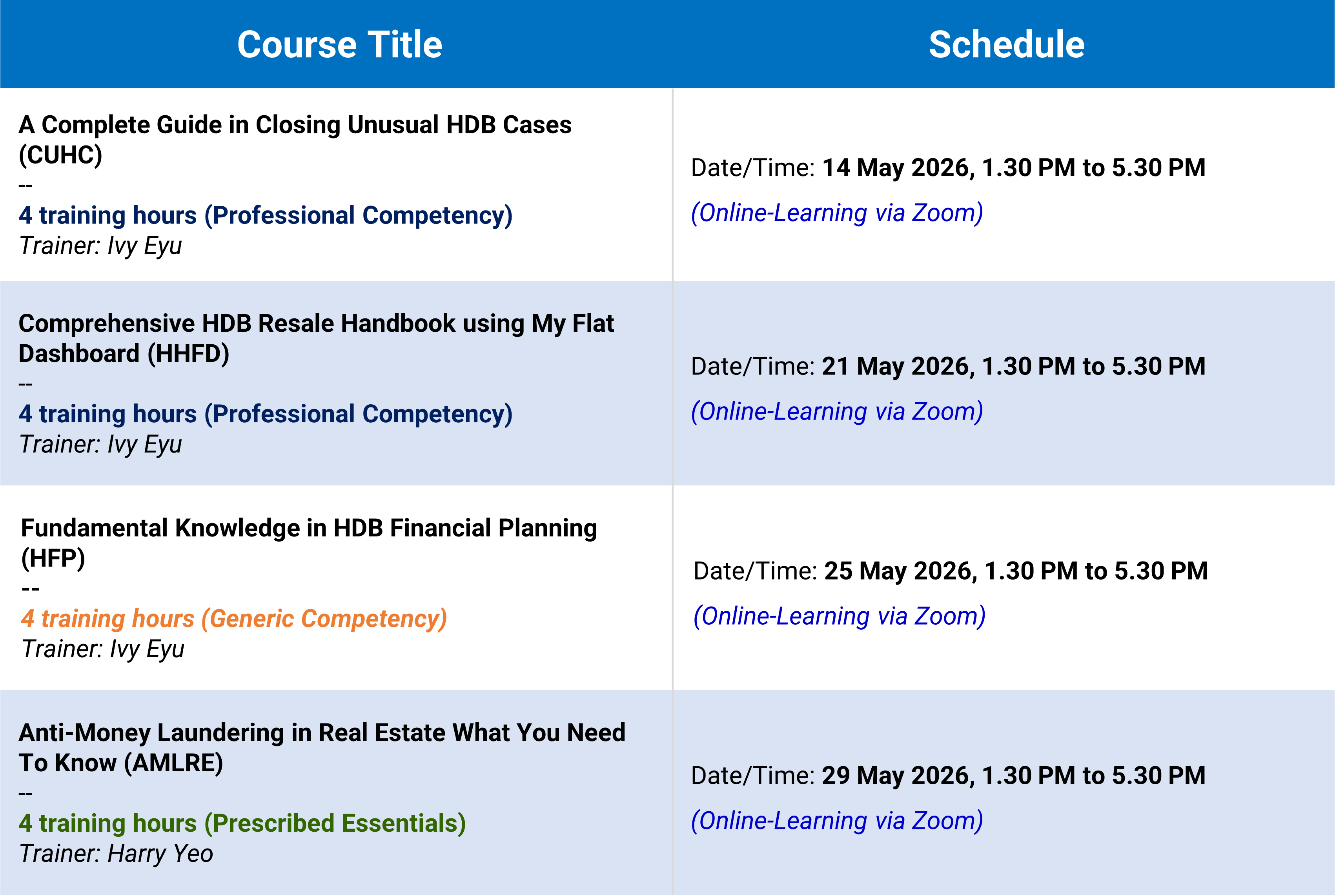Open the Zoom learning link for 25 May
This screenshot has height=896, width=1335.
(x=839, y=616)
